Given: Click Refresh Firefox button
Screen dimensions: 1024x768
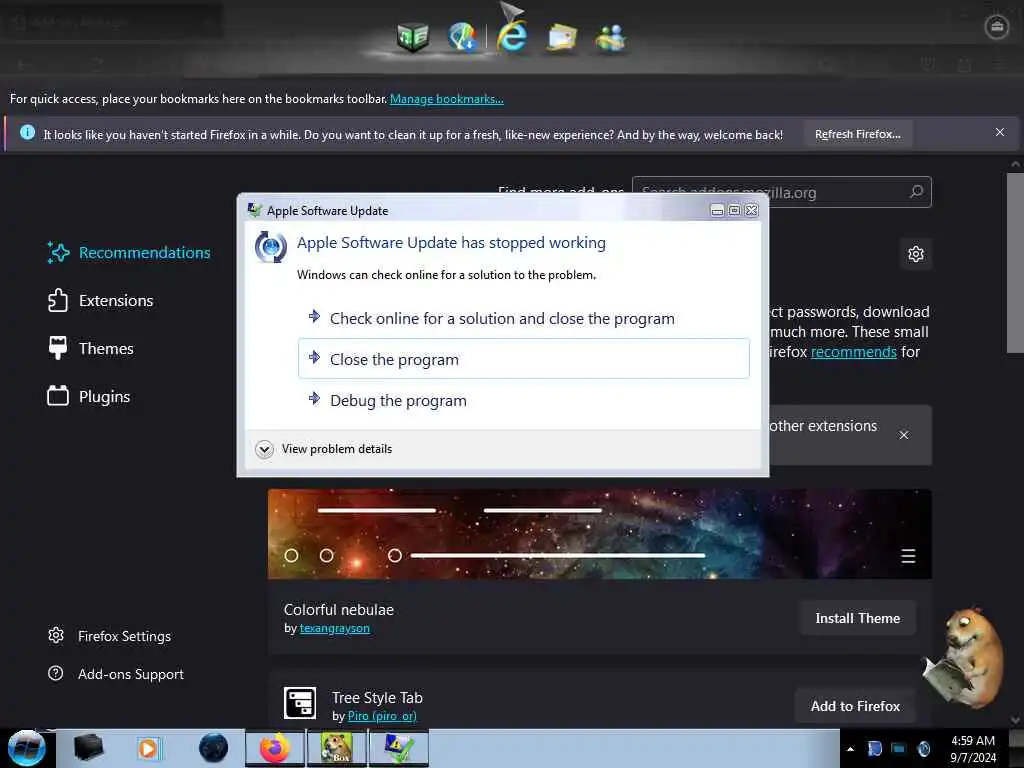Looking at the screenshot, I should coord(857,134).
